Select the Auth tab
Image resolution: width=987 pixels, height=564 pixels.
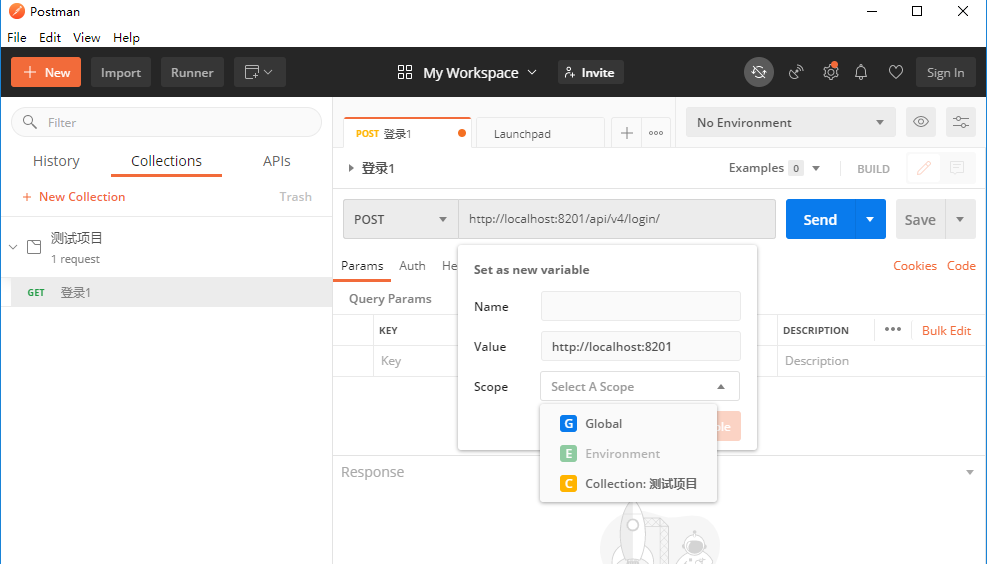pyautogui.click(x=412, y=266)
